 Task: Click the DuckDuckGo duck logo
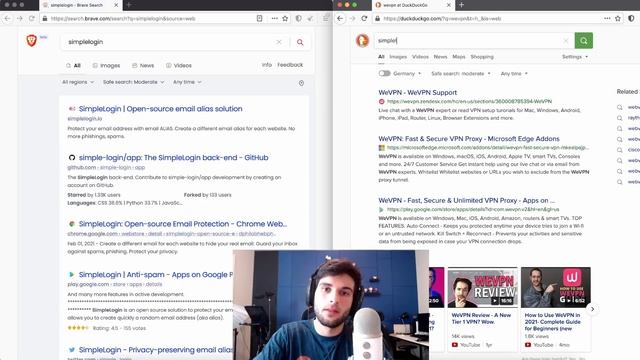[362, 40]
